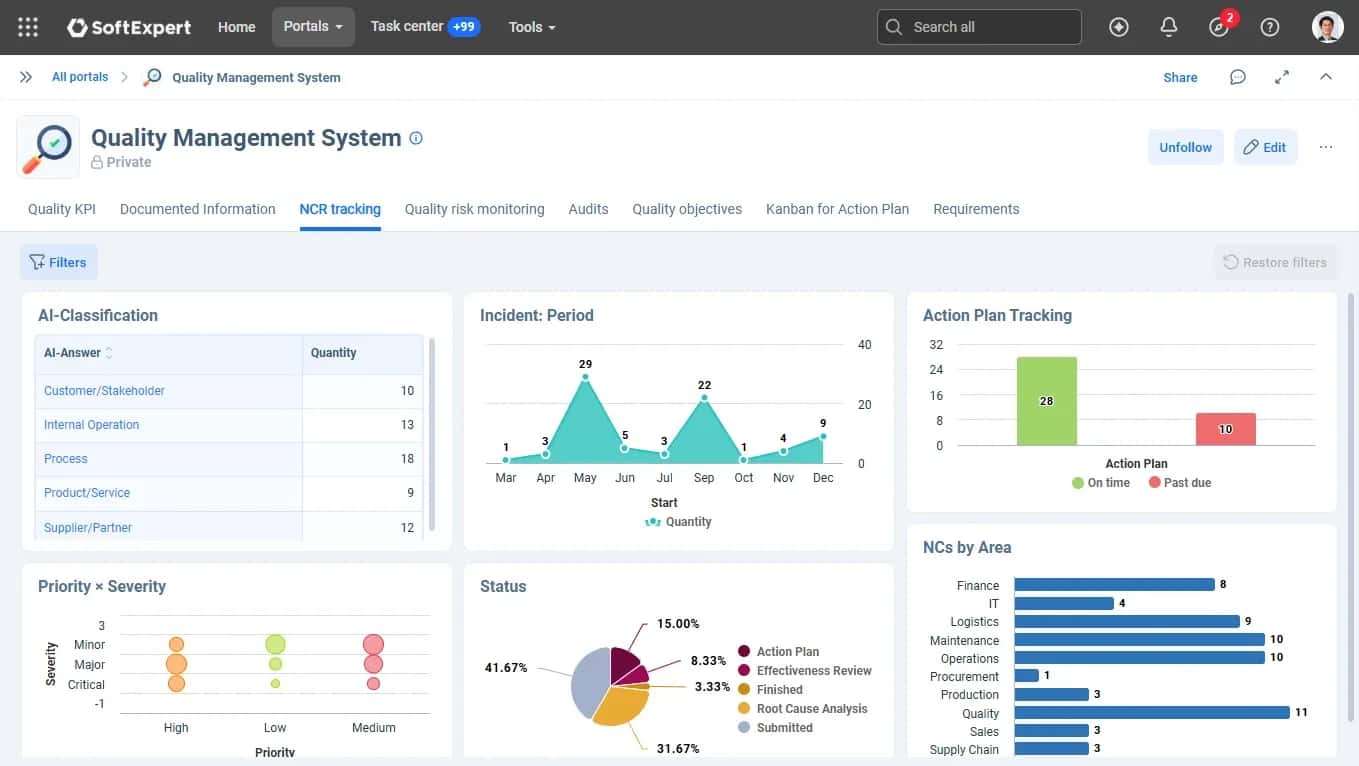Click the Filters button

[x=59, y=262]
